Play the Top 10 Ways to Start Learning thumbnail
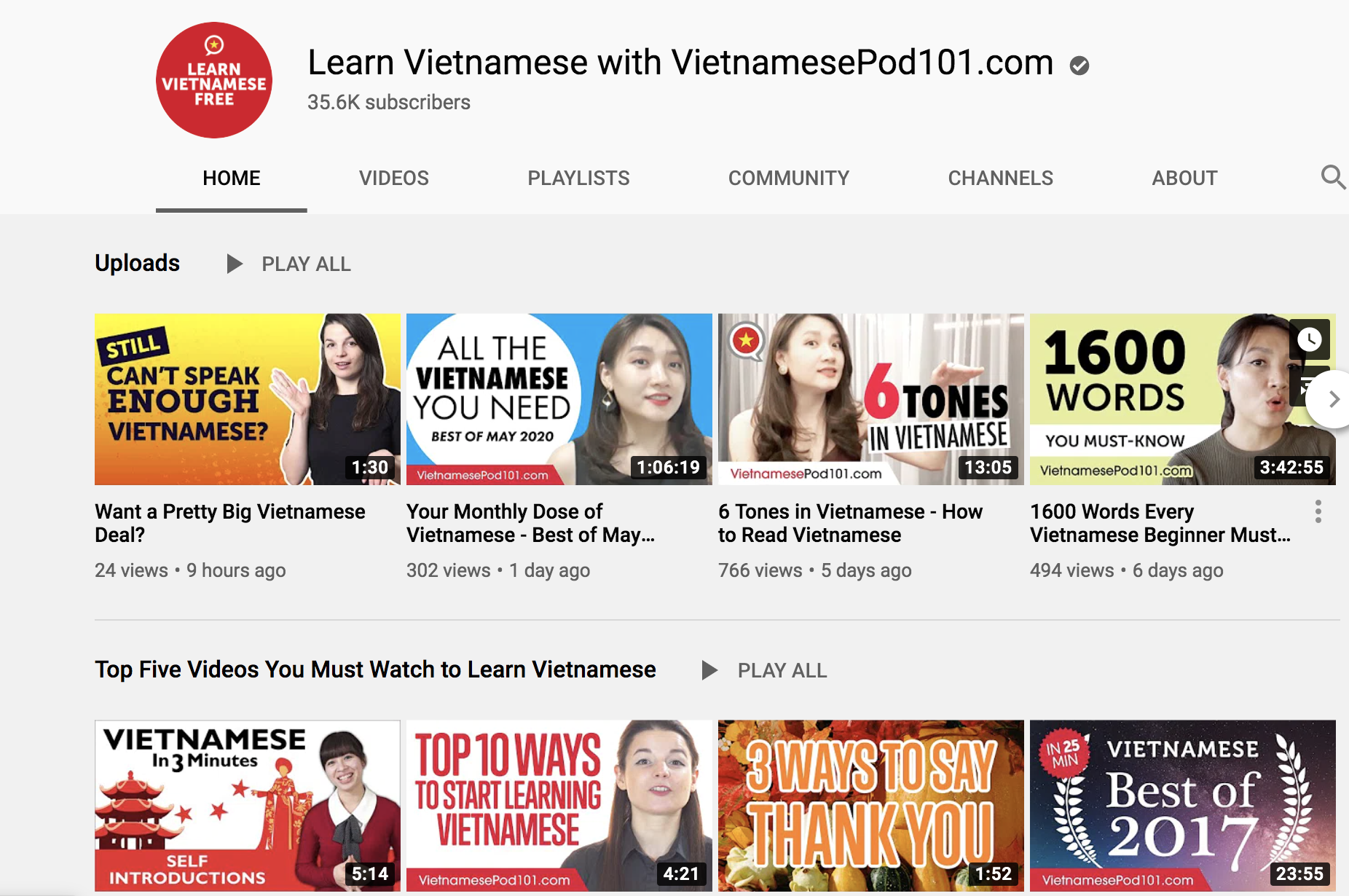This screenshot has height=896, width=1349. pos(559,806)
